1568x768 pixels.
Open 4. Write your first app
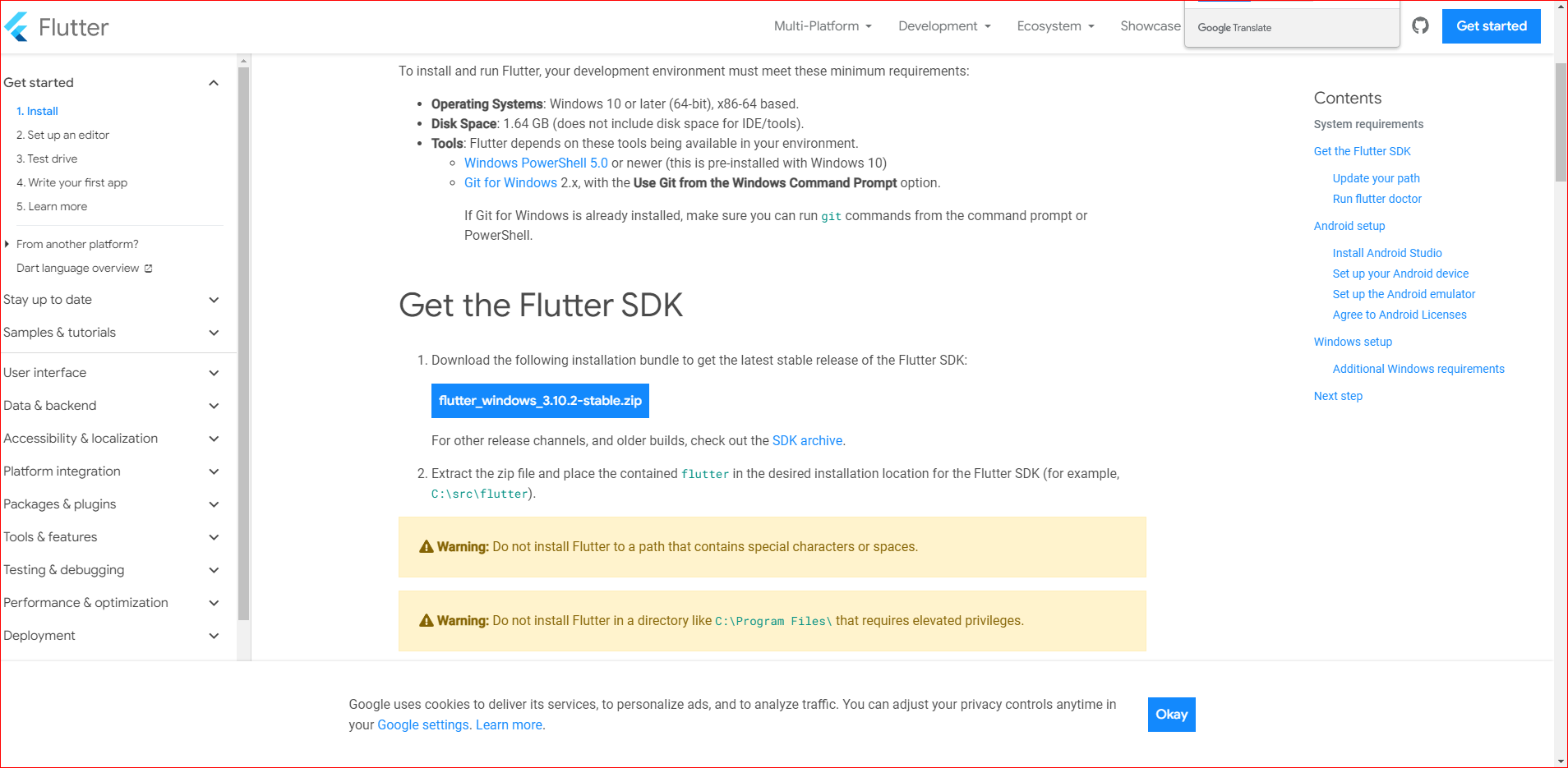coord(71,182)
